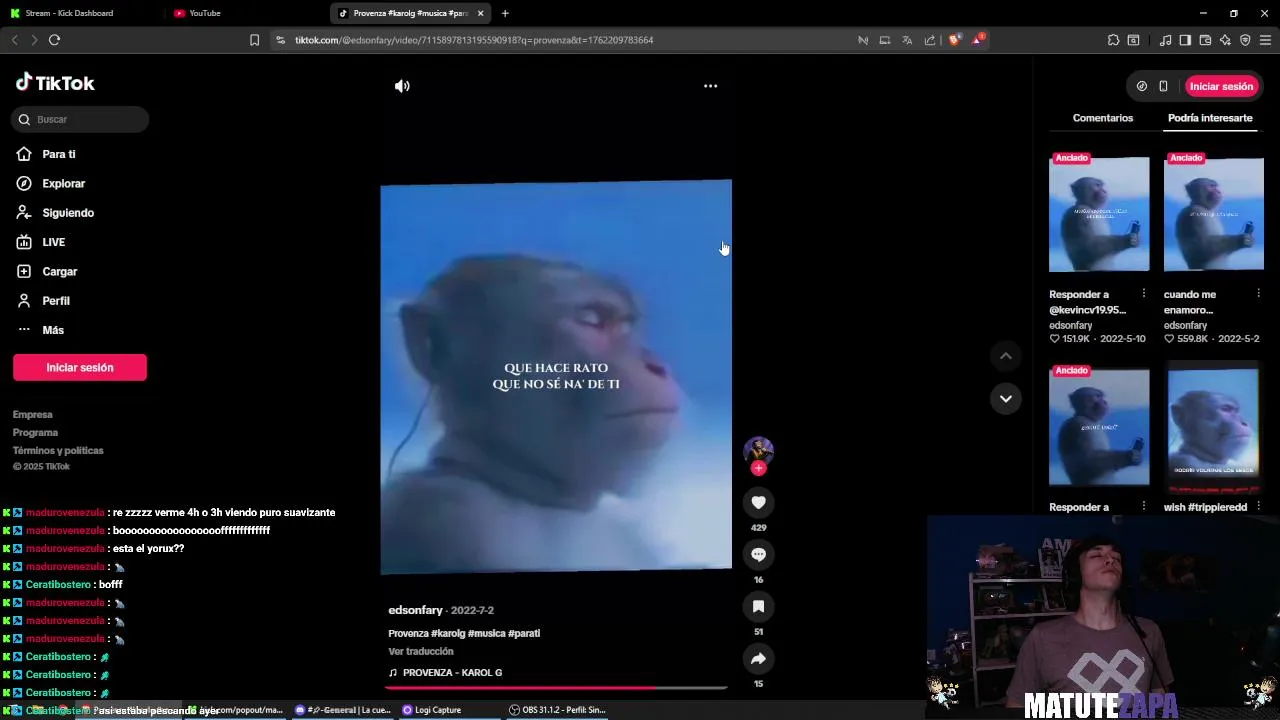Expand the Programa footer section

point(35,432)
